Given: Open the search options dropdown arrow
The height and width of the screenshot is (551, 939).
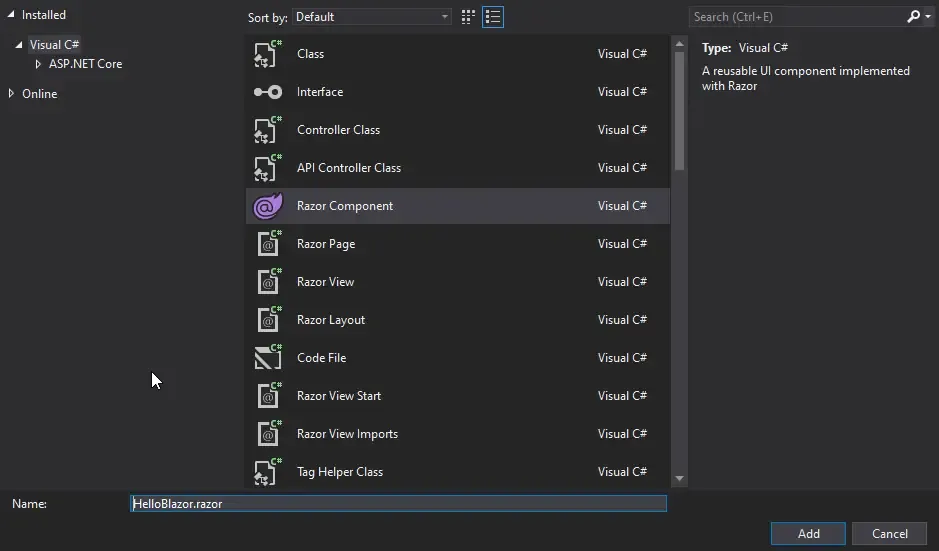Looking at the screenshot, I should [928, 17].
